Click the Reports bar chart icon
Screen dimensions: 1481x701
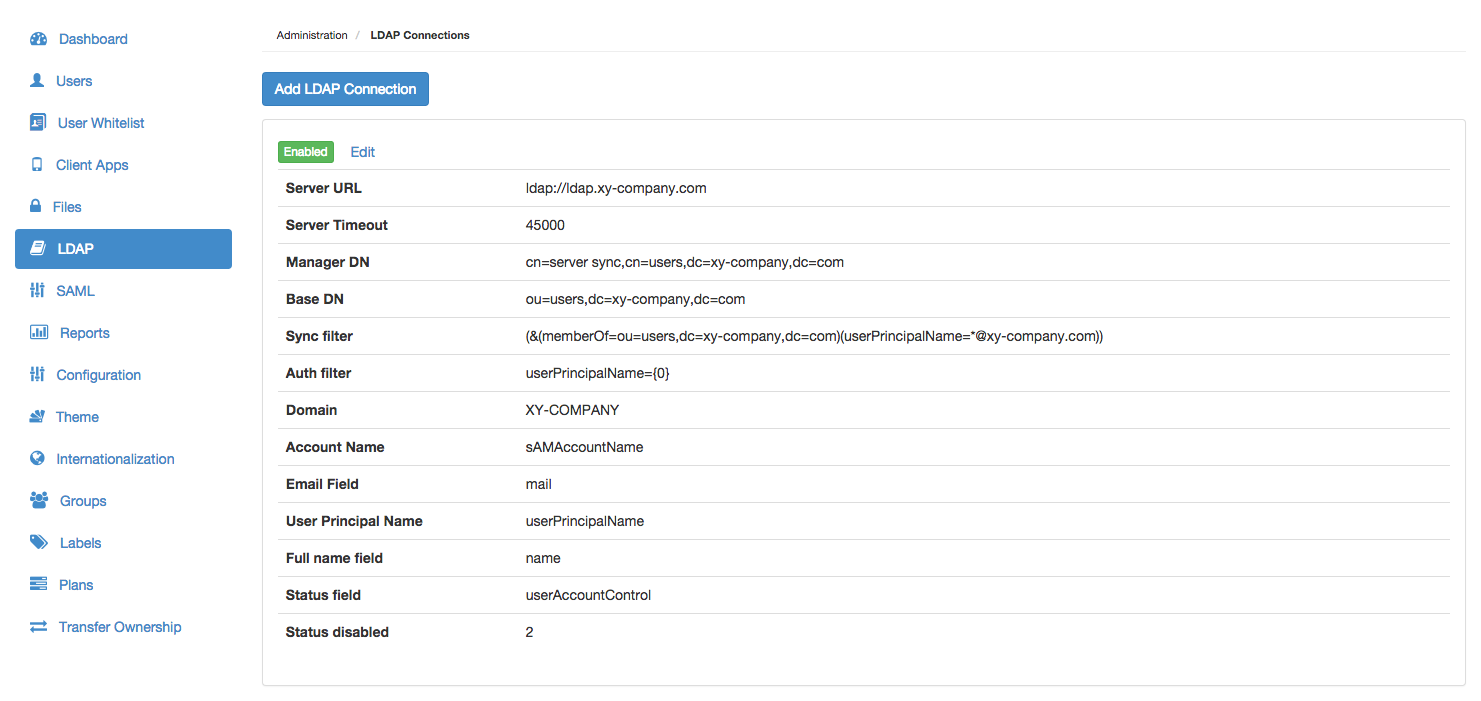click(39, 333)
